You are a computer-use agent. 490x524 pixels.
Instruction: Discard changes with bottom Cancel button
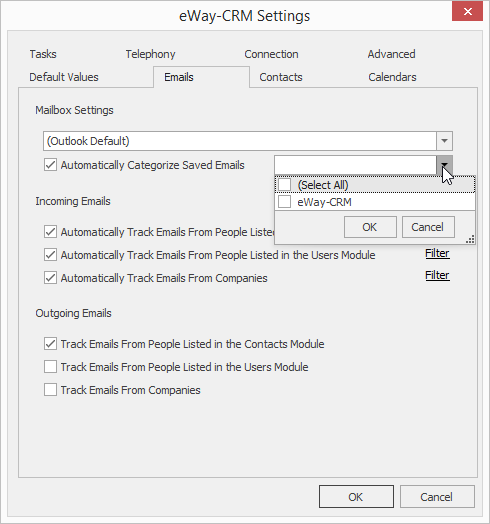437,497
